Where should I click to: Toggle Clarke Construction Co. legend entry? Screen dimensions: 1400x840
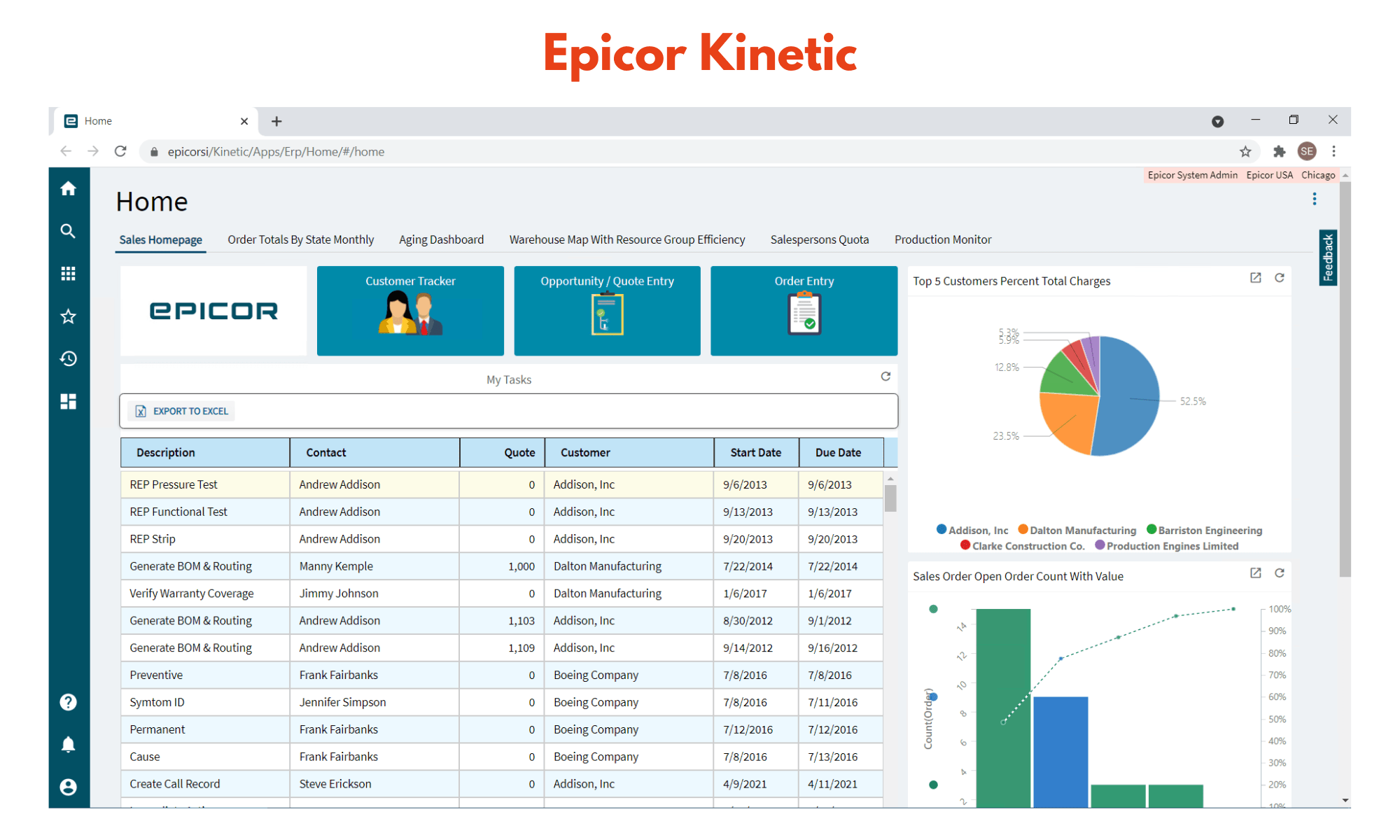pos(1022,545)
